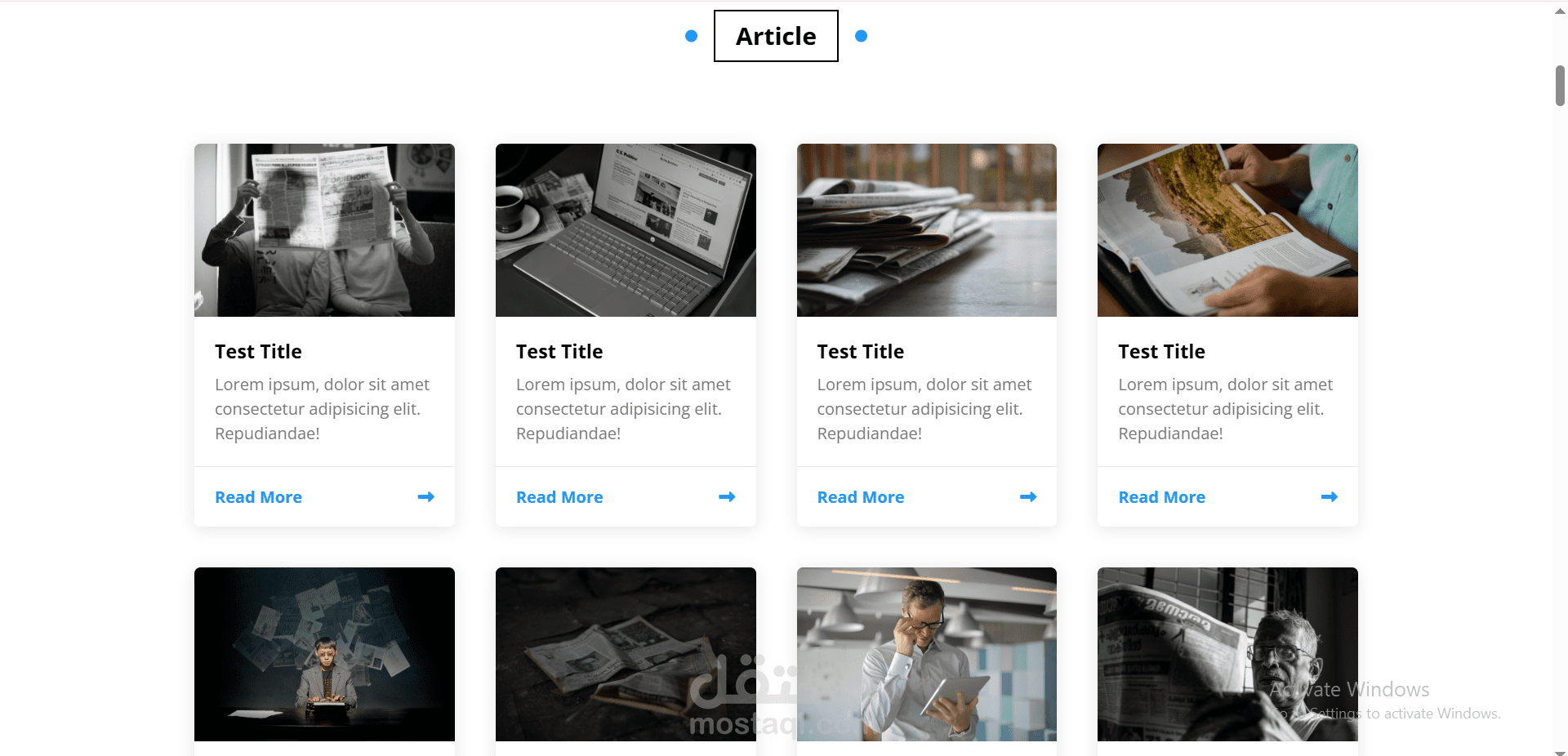Select the stacked newspapers photo
1568x756 pixels.
coord(927,230)
